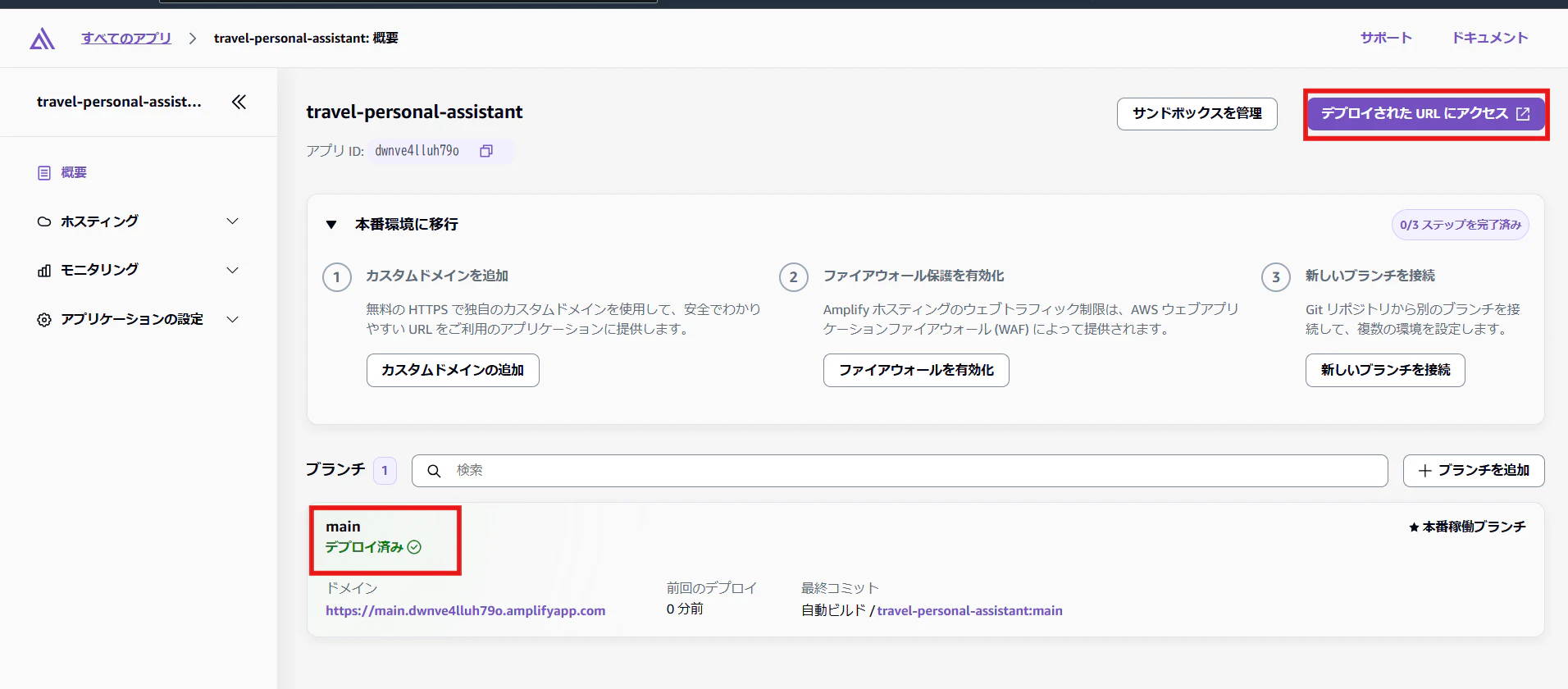The height and width of the screenshot is (689, 1568).
Task: Collapse the 本番環境に移行 section triangle
Action: click(331, 225)
